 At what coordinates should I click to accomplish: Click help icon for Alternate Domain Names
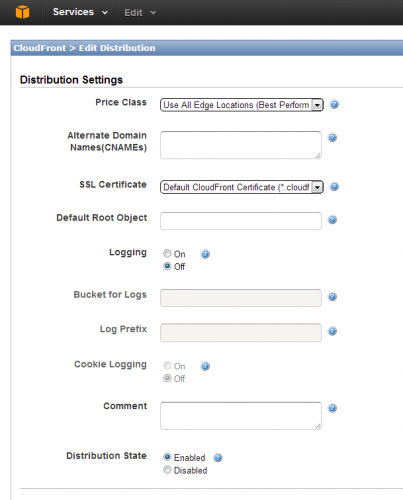332,137
